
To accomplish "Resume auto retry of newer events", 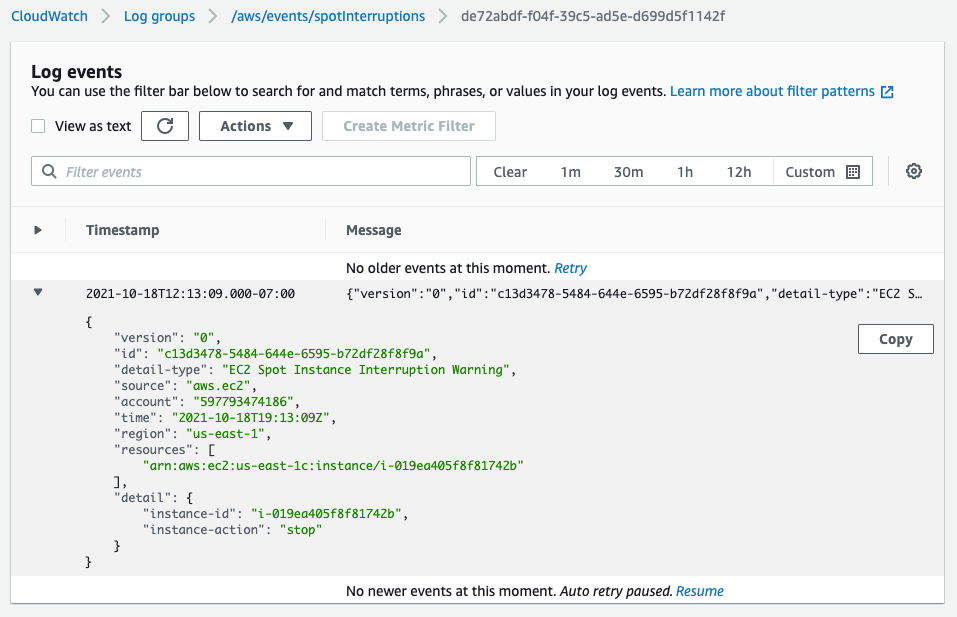I will (x=699, y=591).
